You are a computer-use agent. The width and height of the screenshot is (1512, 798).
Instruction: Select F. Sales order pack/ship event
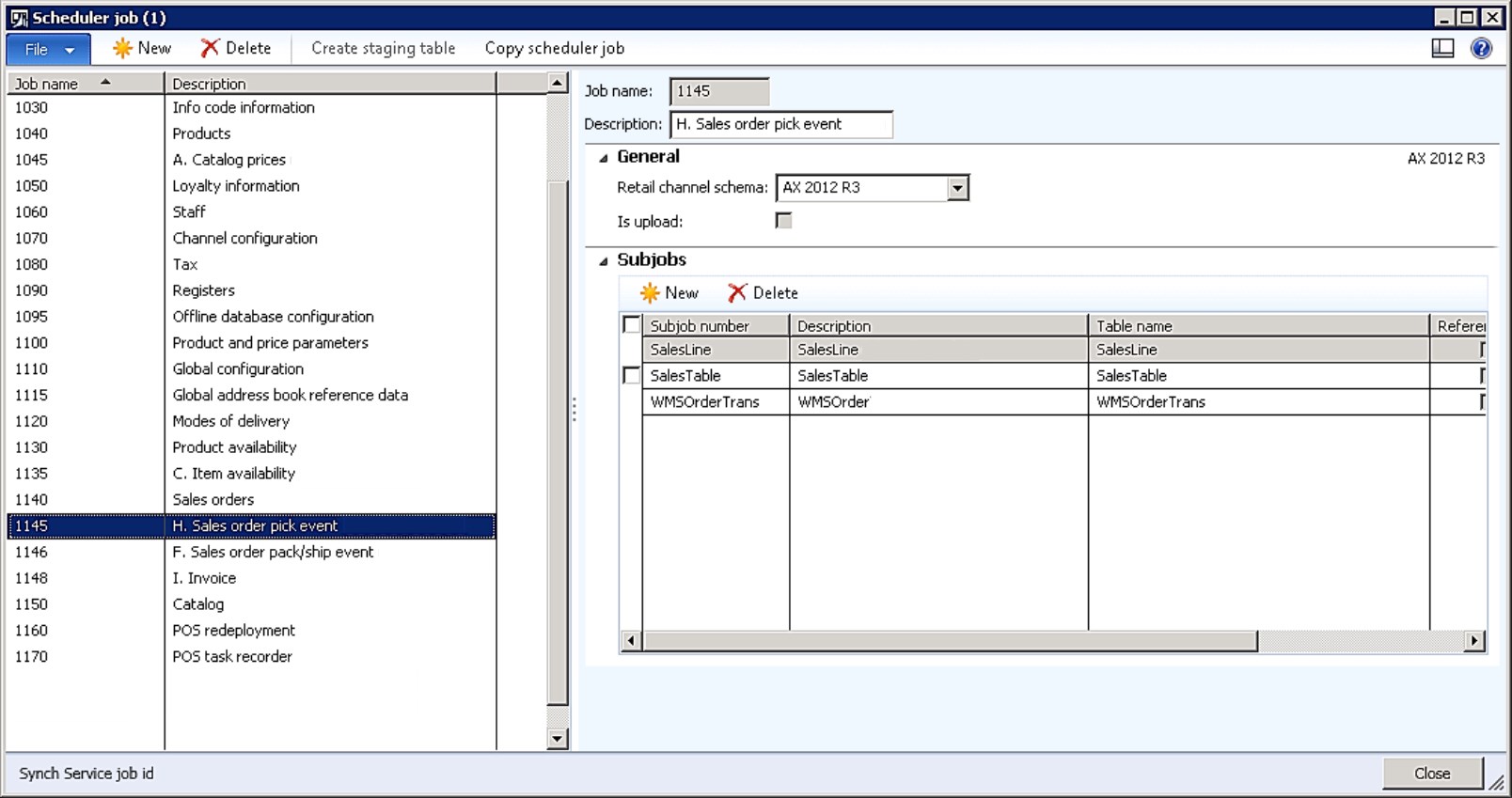[x=252, y=553]
